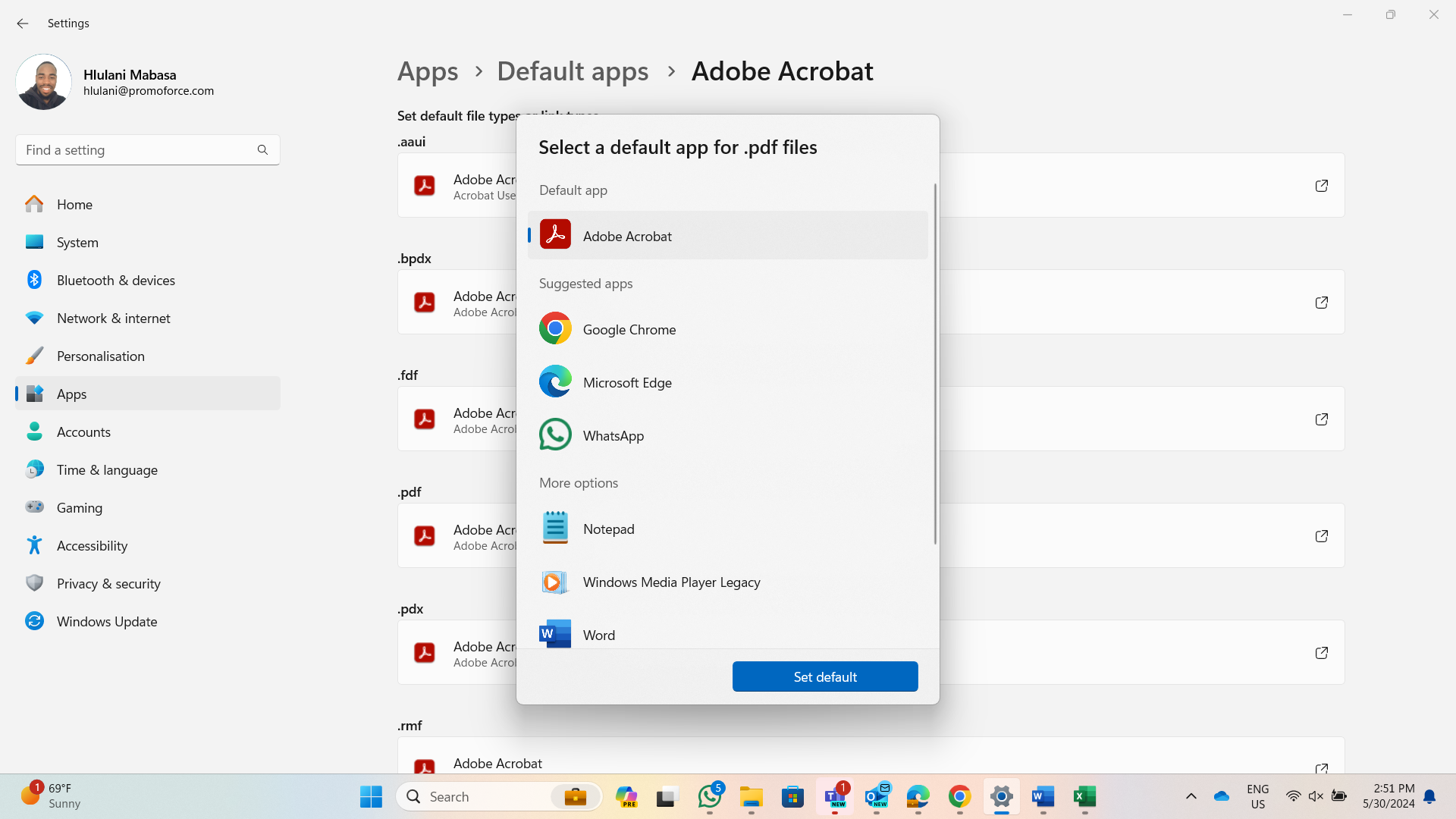Open Microsoft Teams from the taskbar

[x=835, y=796]
